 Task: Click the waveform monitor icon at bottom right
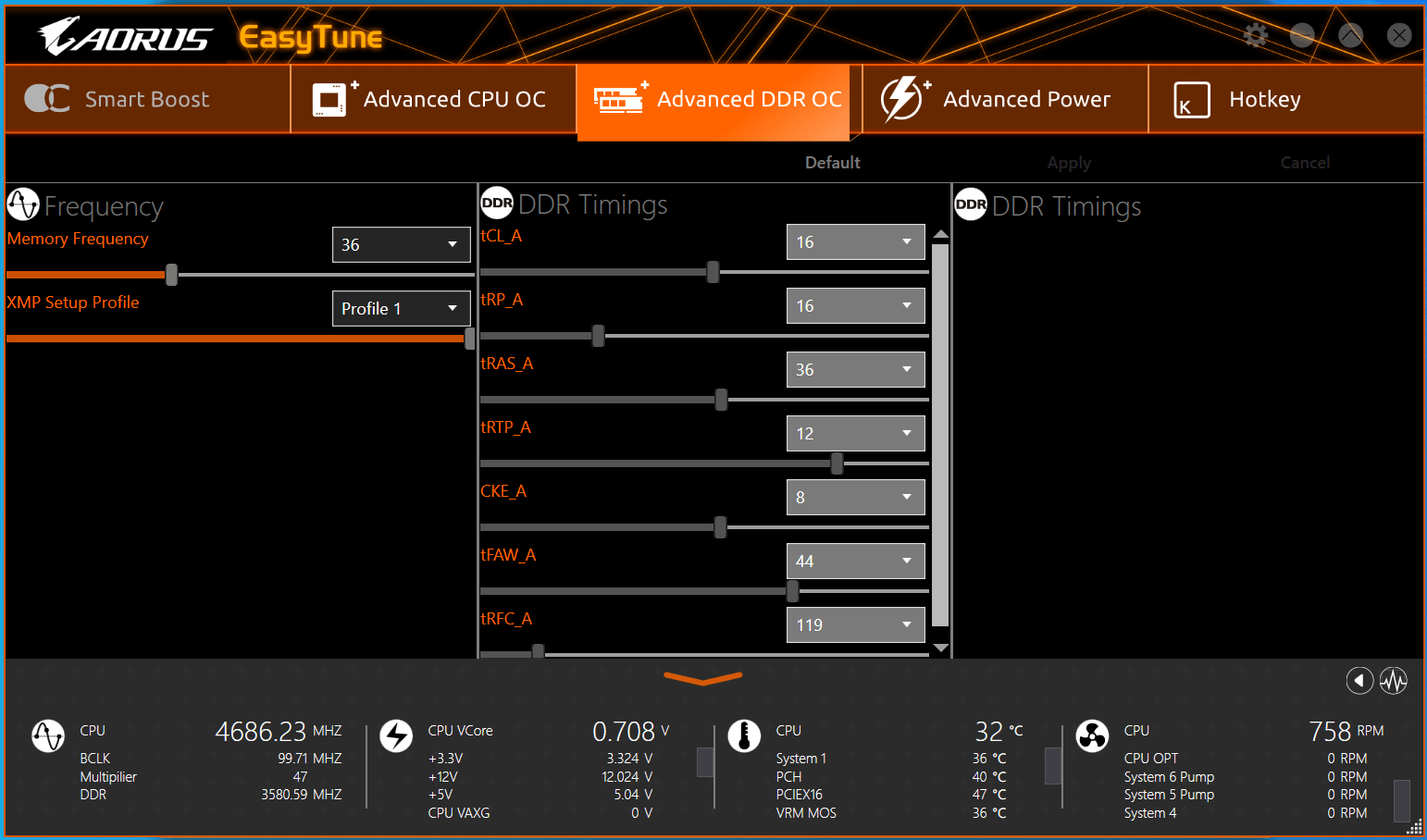click(1394, 681)
